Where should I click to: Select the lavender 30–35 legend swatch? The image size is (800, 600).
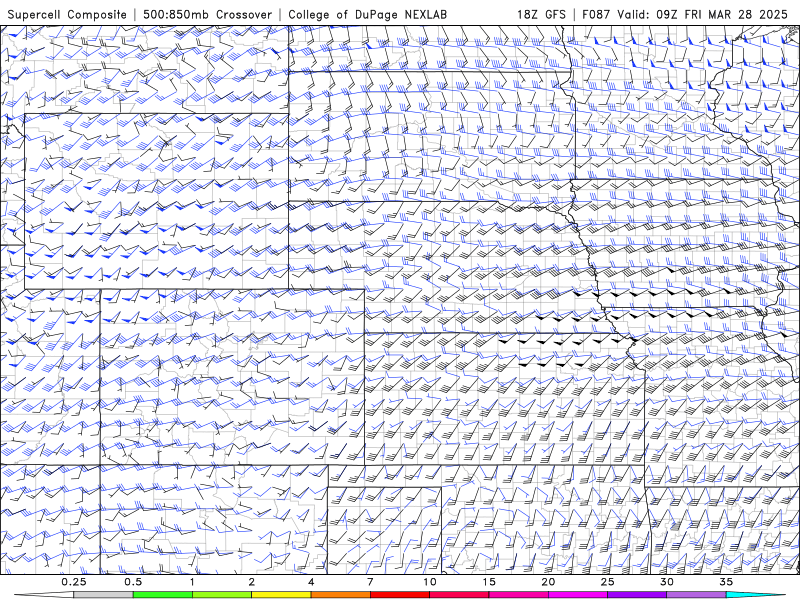[696, 595]
